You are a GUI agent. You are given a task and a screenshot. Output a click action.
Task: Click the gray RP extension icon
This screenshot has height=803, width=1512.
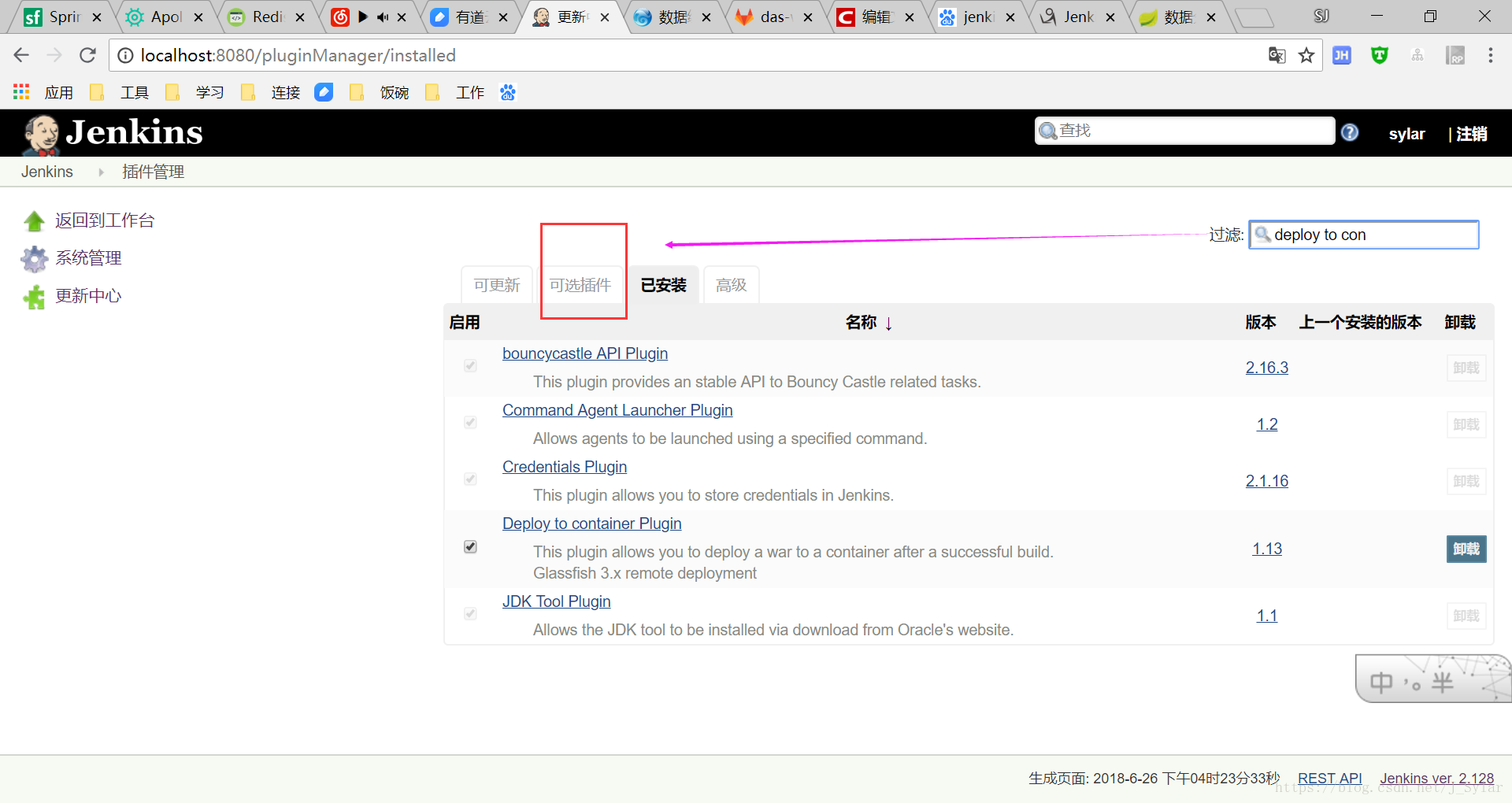pos(1455,55)
